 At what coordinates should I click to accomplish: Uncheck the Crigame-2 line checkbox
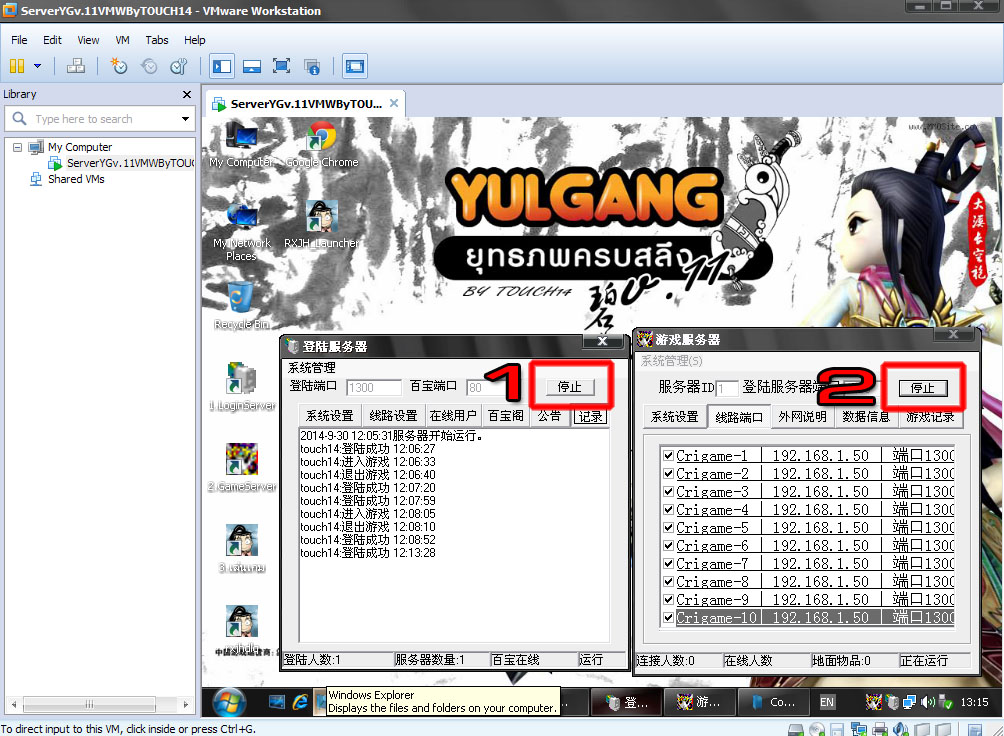pyautogui.click(x=668, y=473)
